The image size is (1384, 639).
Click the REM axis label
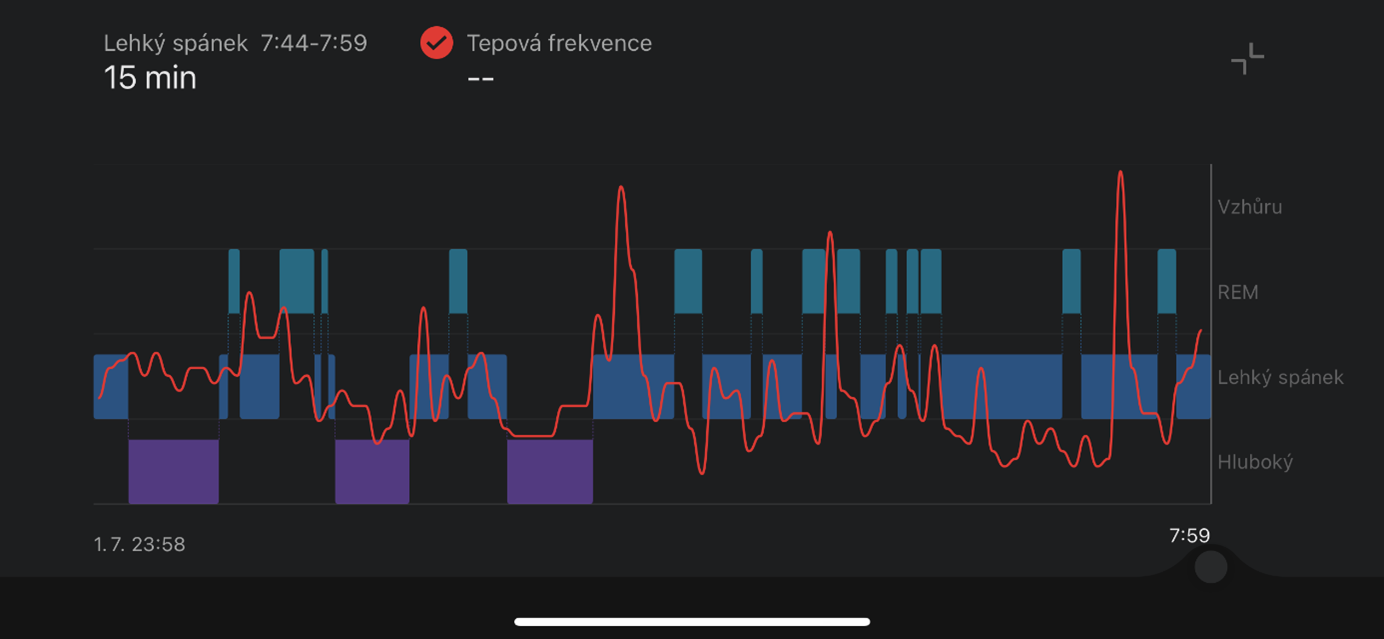1238,292
